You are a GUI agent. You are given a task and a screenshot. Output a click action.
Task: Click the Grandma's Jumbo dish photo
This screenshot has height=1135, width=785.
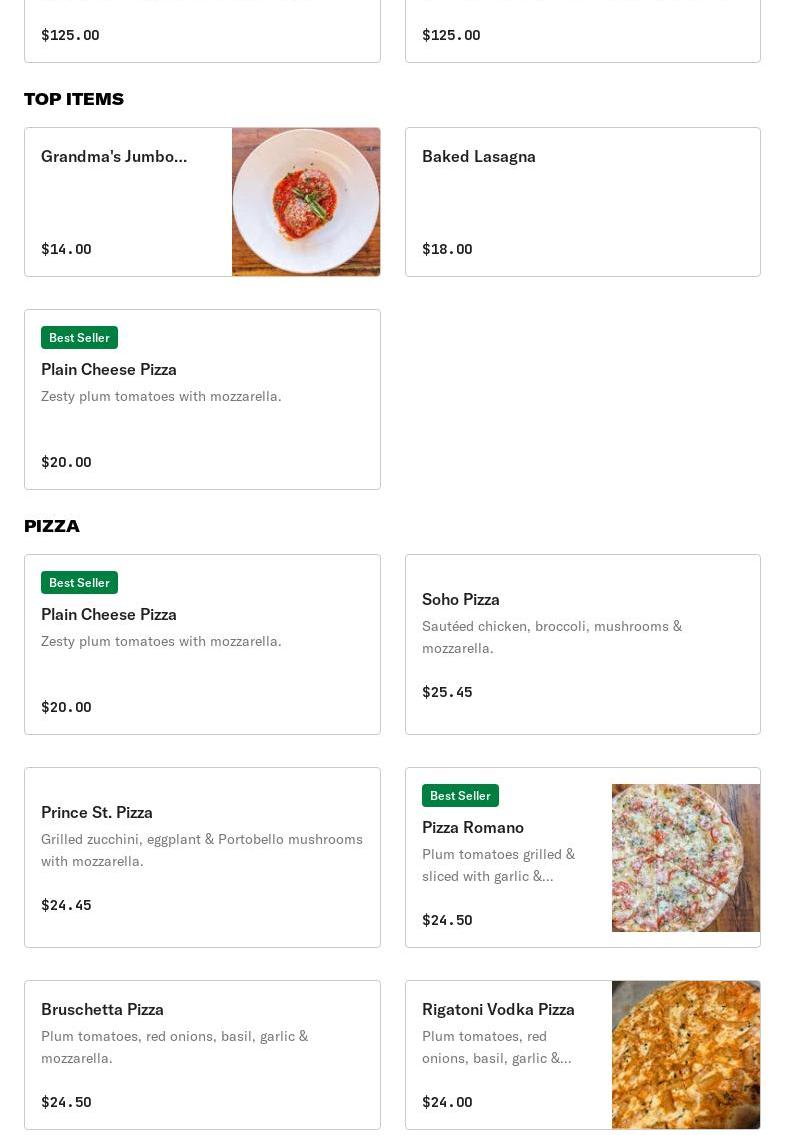(306, 202)
